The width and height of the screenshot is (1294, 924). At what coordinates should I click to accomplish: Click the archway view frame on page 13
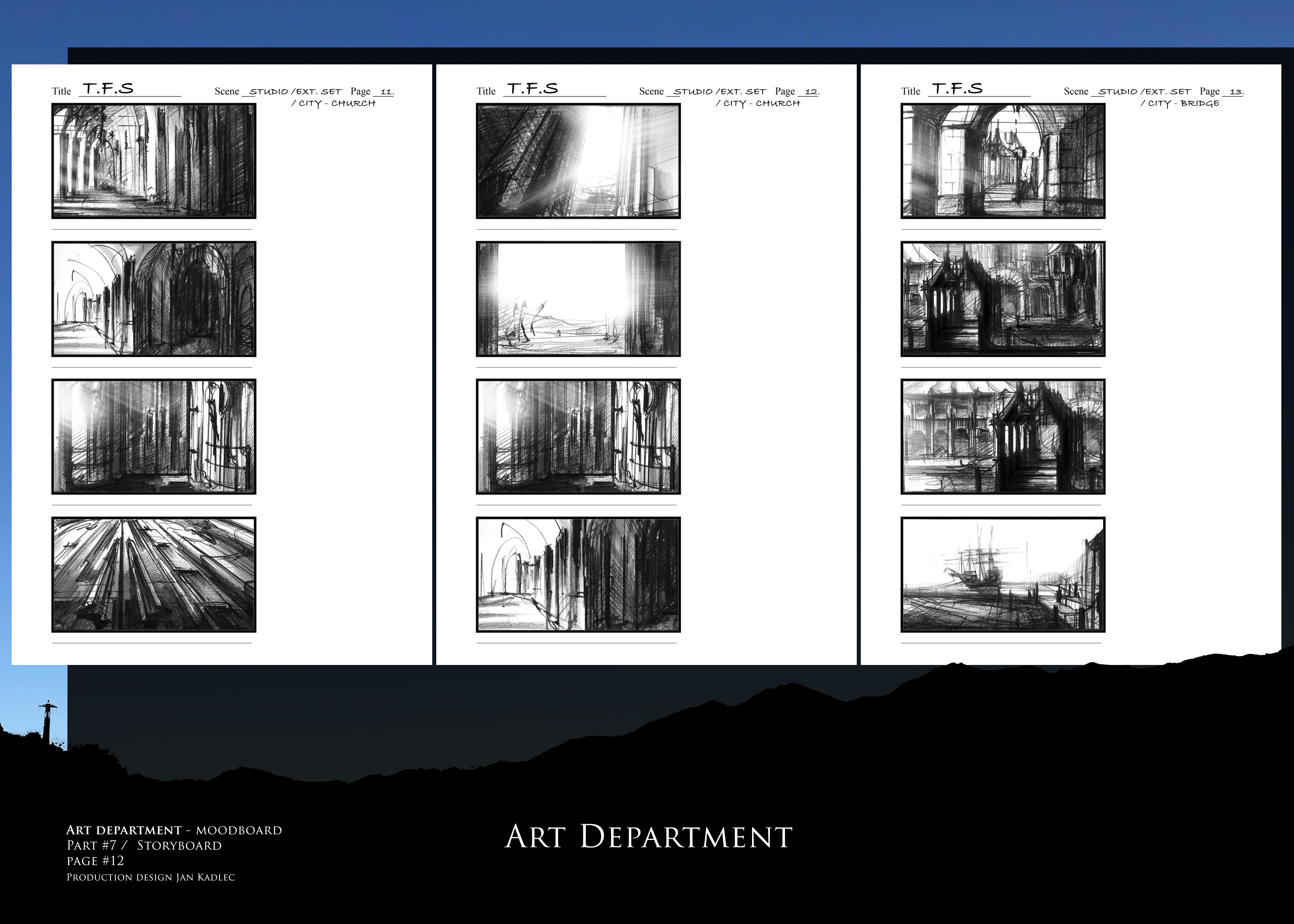coord(1003,161)
